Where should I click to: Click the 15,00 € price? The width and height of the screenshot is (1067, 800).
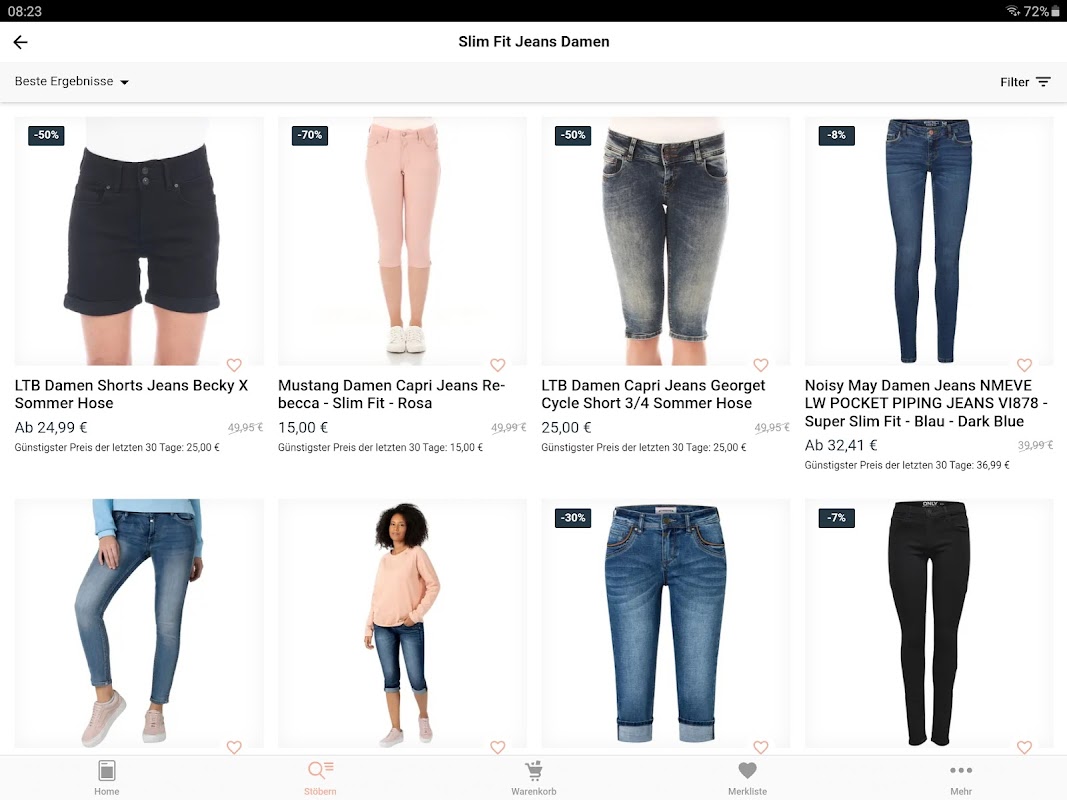303,427
